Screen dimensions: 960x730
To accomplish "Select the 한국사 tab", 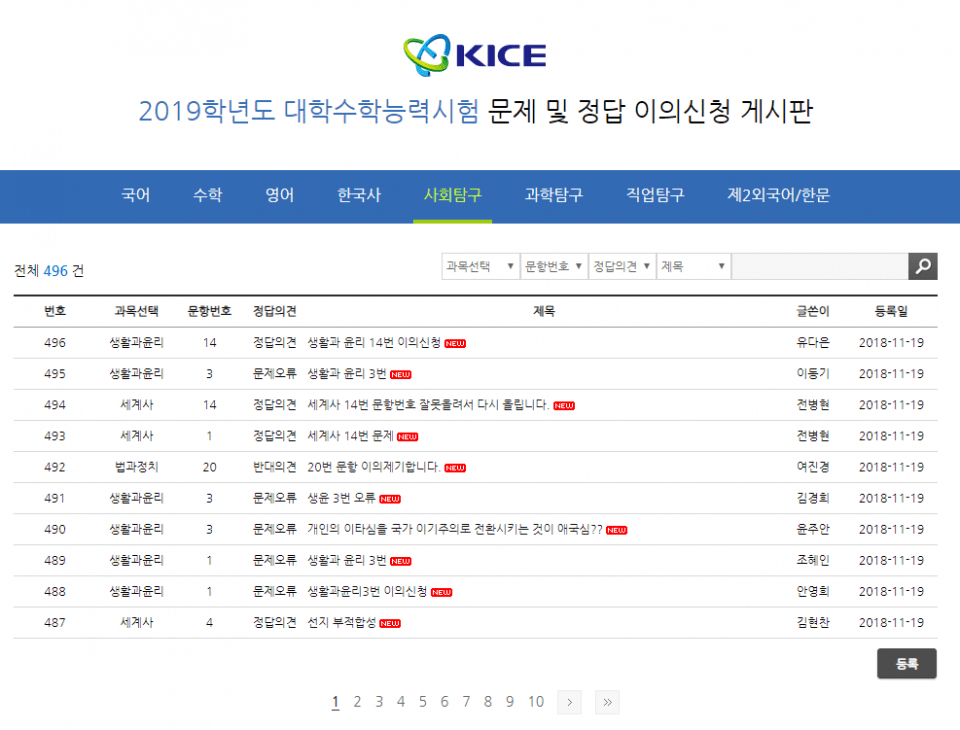I will [359, 195].
